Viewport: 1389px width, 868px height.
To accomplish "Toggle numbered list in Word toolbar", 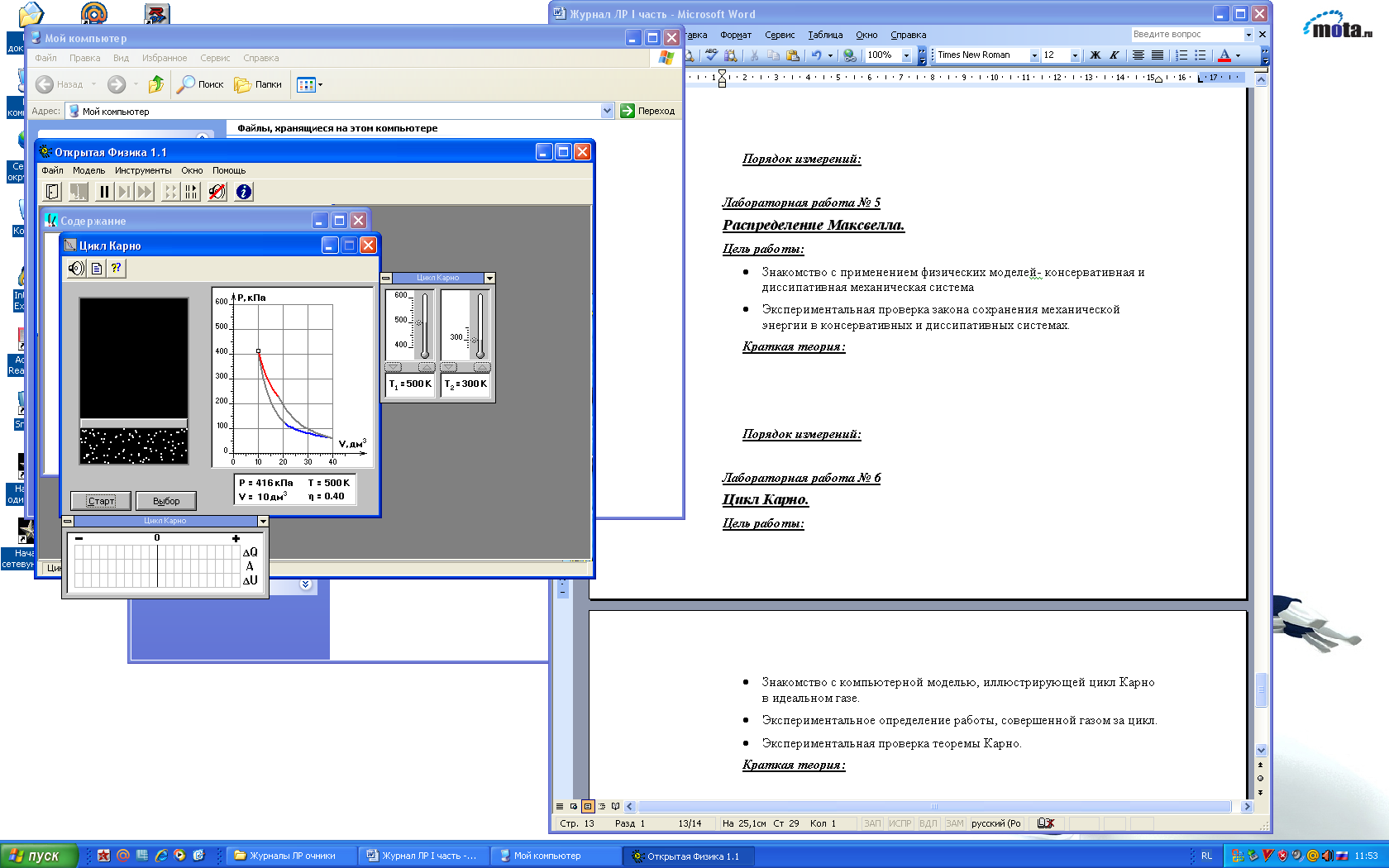I will pos(1181,55).
